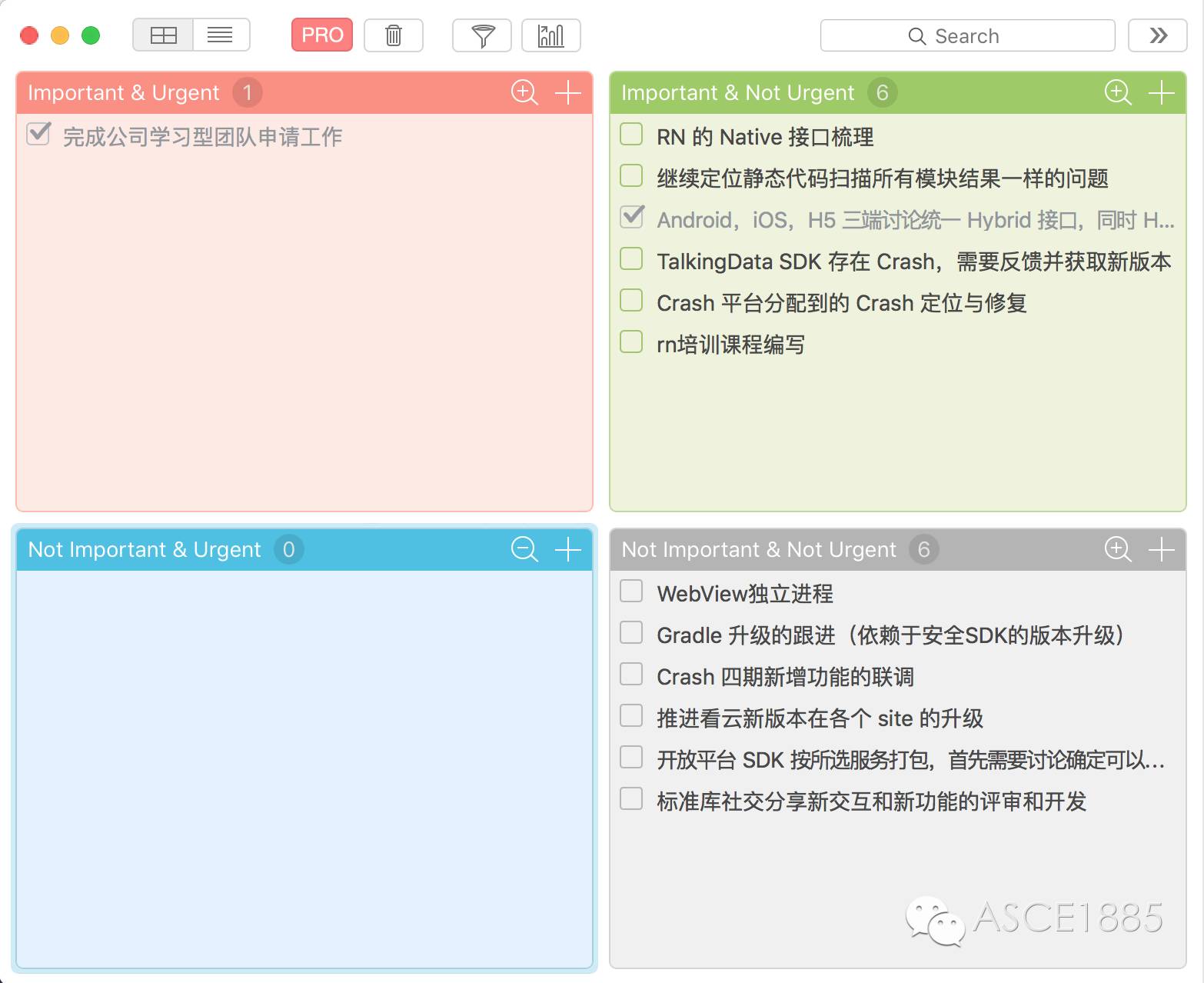Add task to Not Important & Not Urgent
Viewport: 1204px width, 983px height.
(x=1161, y=549)
